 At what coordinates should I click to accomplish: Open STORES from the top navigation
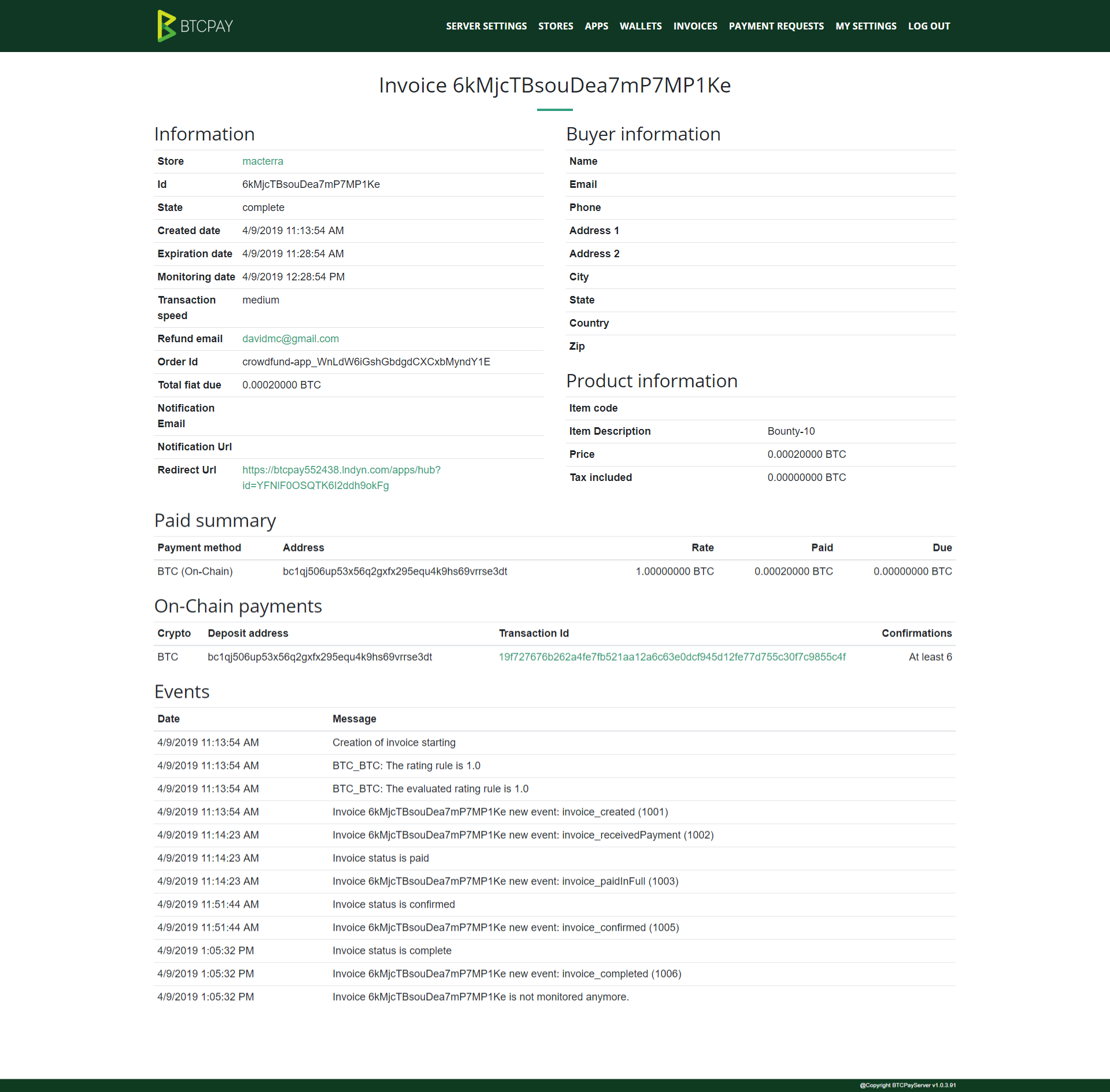pos(556,26)
